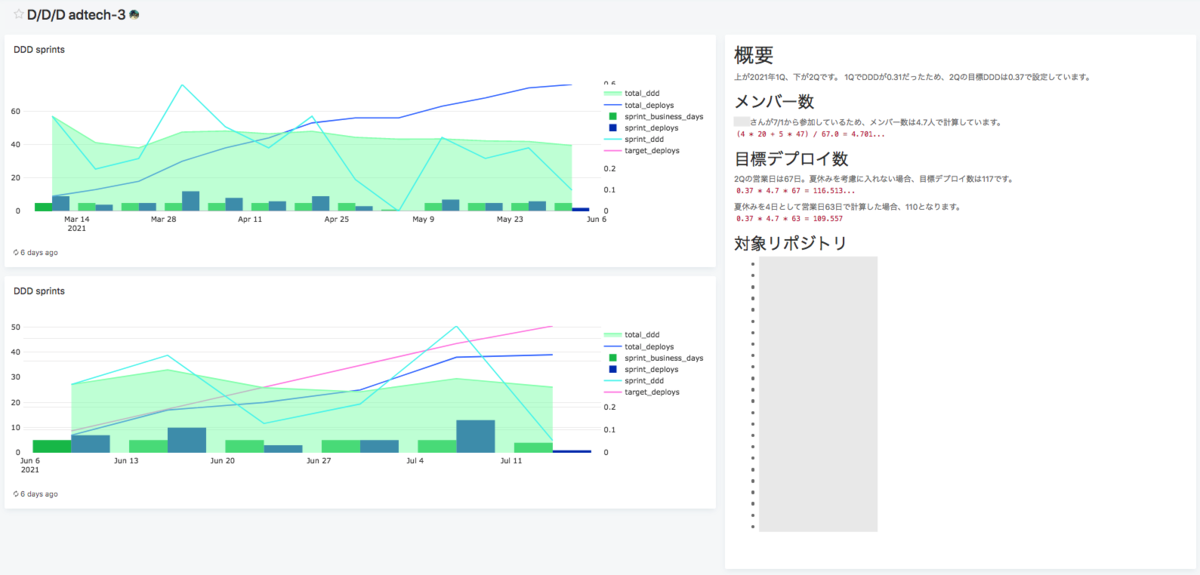The width and height of the screenshot is (1200, 575).
Task: Toggle total_deploys series in top chart legend
Action: click(x=648, y=104)
